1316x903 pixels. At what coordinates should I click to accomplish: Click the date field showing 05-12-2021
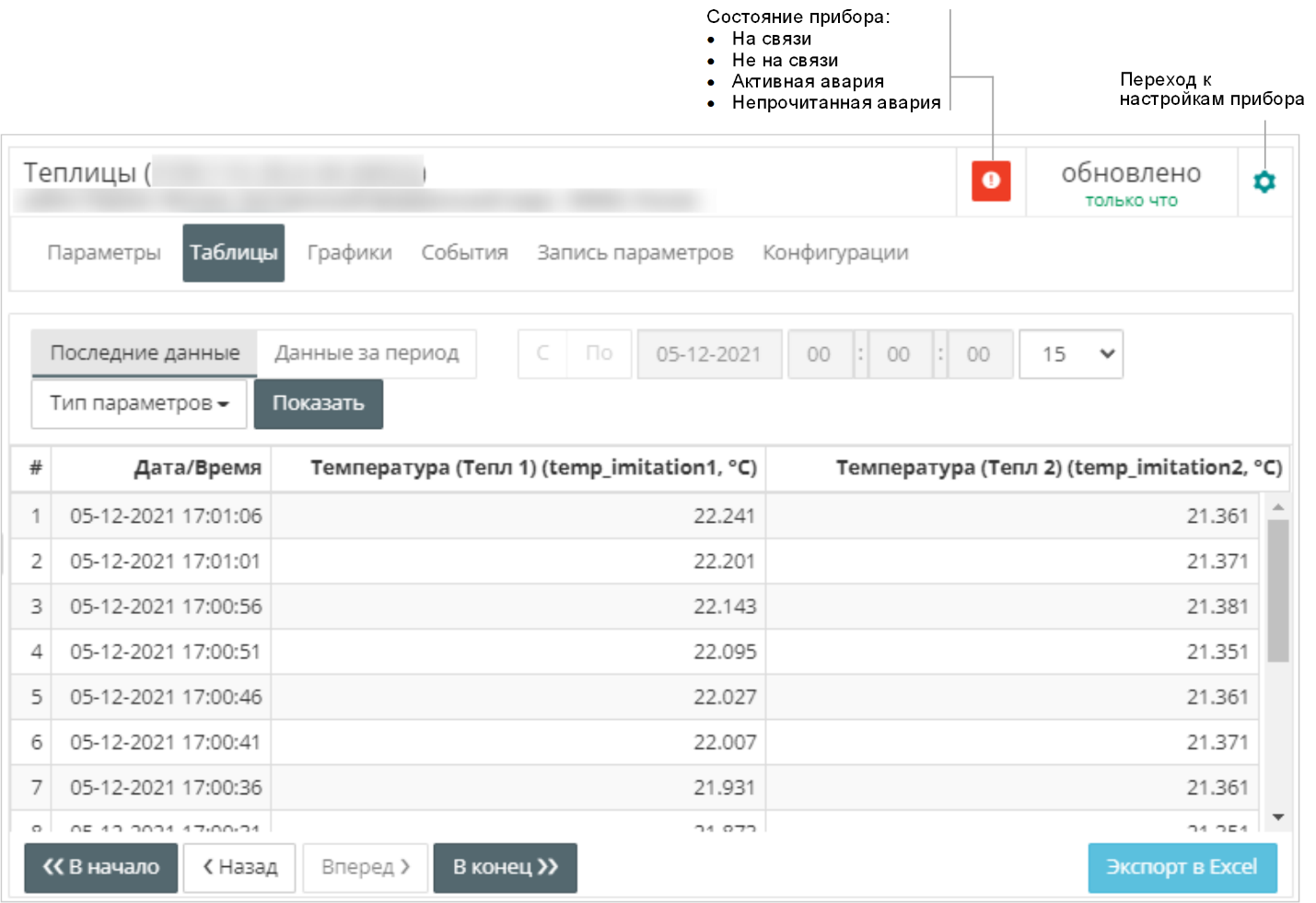709,354
